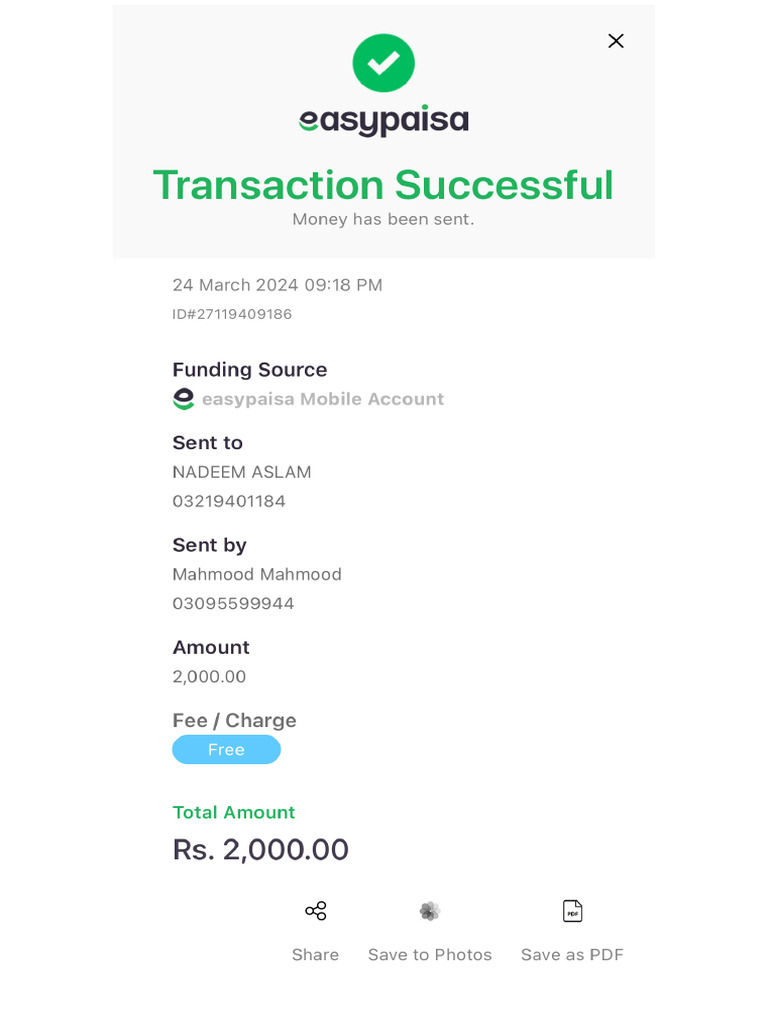Image resolution: width=768 pixels, height=1024 pixels.
Task: Close the transaction receipt with X
Action: tap(616, 41)
